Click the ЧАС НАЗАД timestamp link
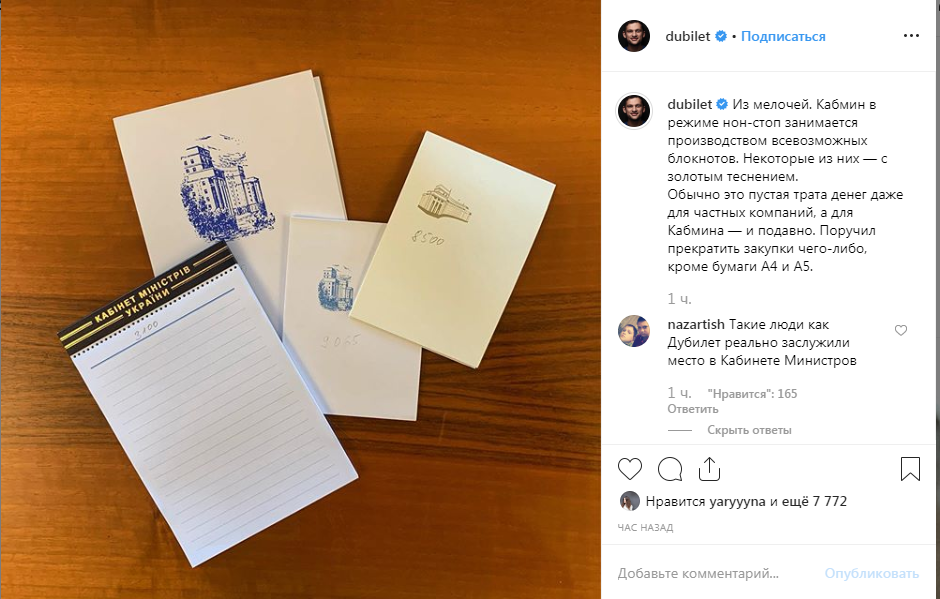The width and height of the screenshot is (940, 599). 645,528
